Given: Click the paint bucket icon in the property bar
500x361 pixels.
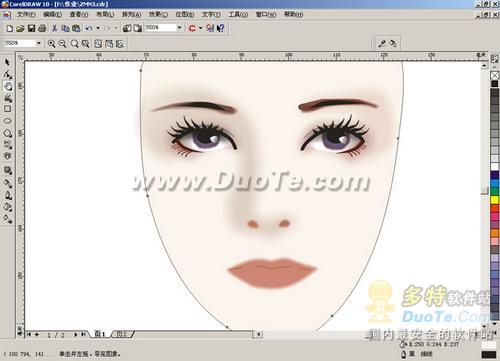Looking at the screenshot, I should [393, 43].
